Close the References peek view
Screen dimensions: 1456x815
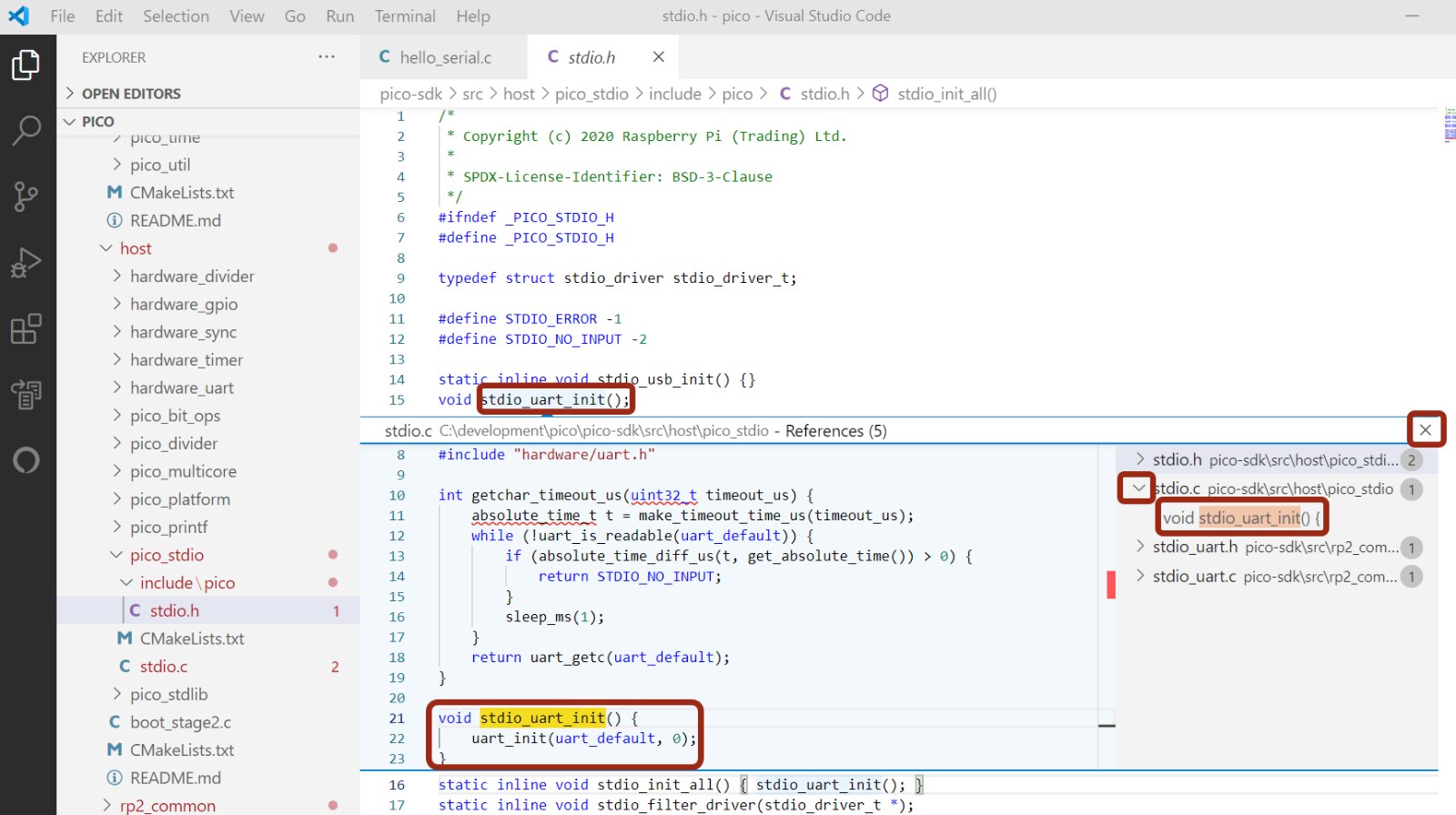click(x=1425, y=430)
